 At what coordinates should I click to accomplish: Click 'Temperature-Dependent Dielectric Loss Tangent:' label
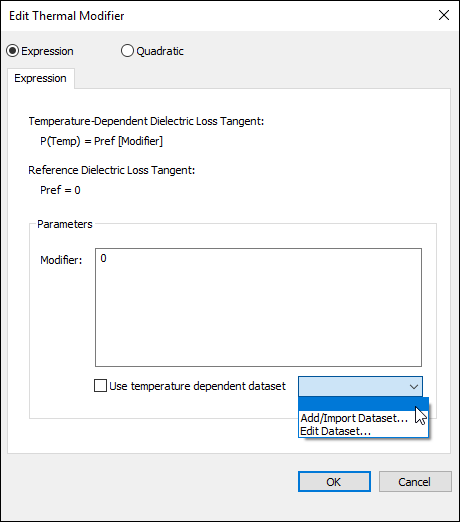coord(146,121)
